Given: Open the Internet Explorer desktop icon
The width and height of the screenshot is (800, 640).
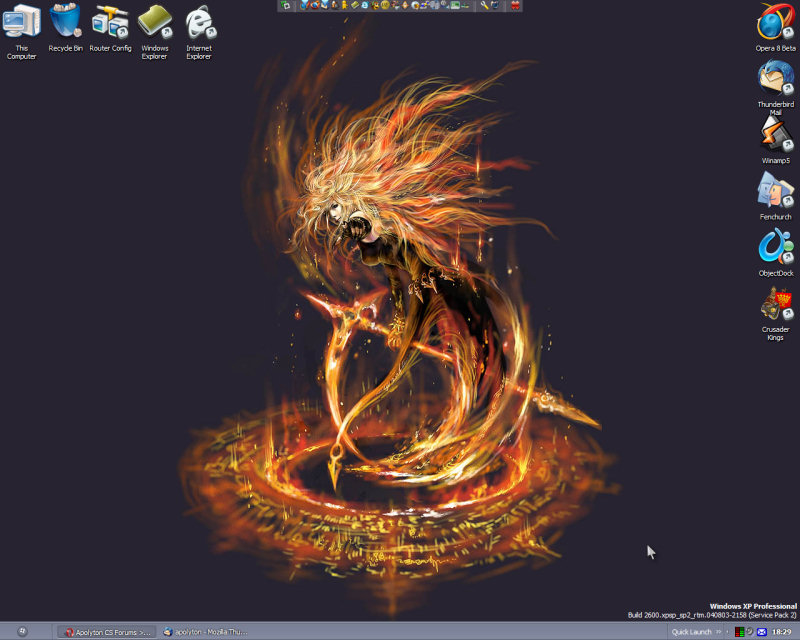Looking at the screenshot, I should [199, 23].
